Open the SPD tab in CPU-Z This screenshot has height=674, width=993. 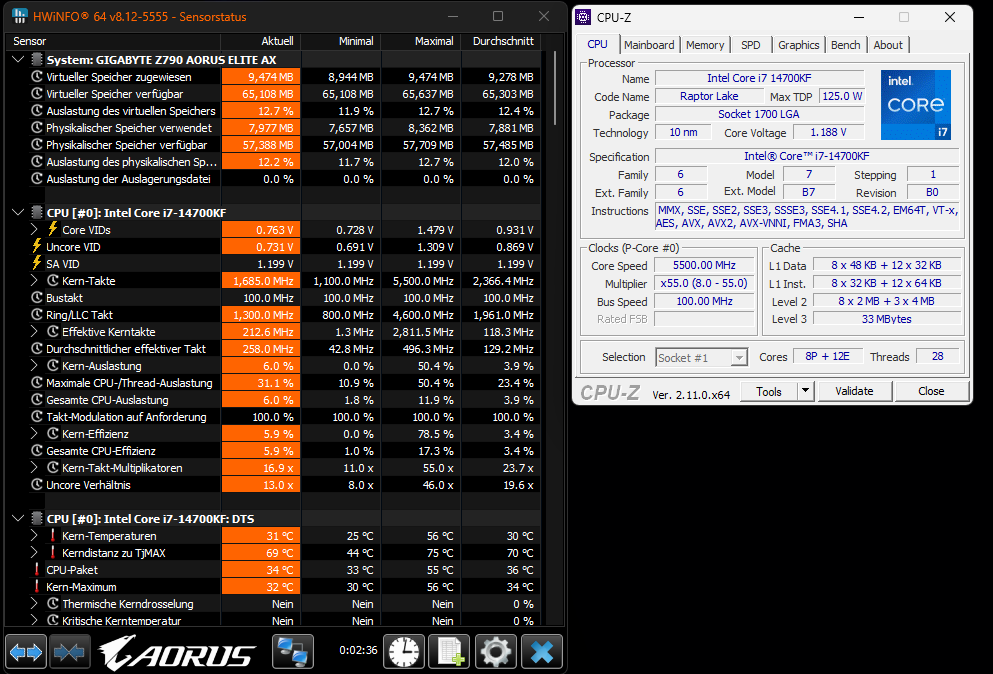[x=750, y=45]
